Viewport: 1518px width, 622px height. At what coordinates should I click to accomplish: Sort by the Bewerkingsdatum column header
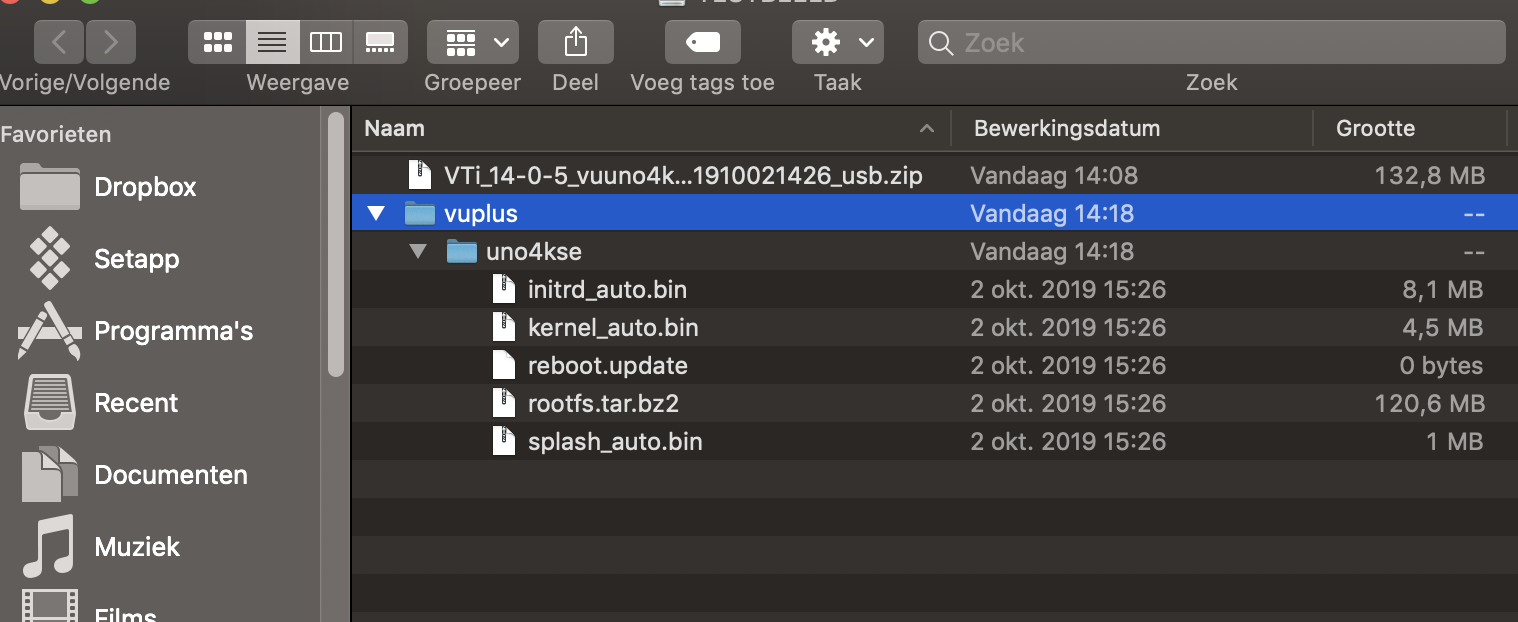point(1066,128)
